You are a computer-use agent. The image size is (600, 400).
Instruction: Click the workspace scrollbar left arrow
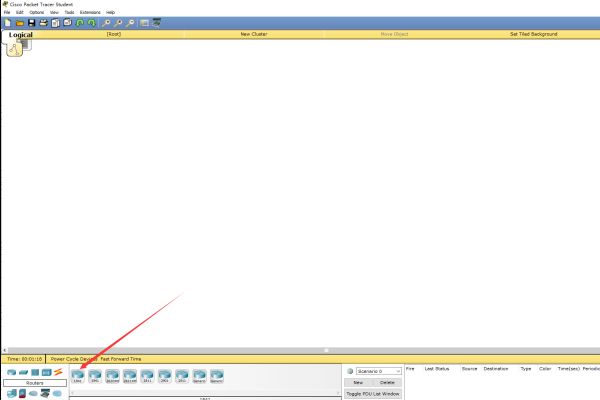[x=5, y=350]
